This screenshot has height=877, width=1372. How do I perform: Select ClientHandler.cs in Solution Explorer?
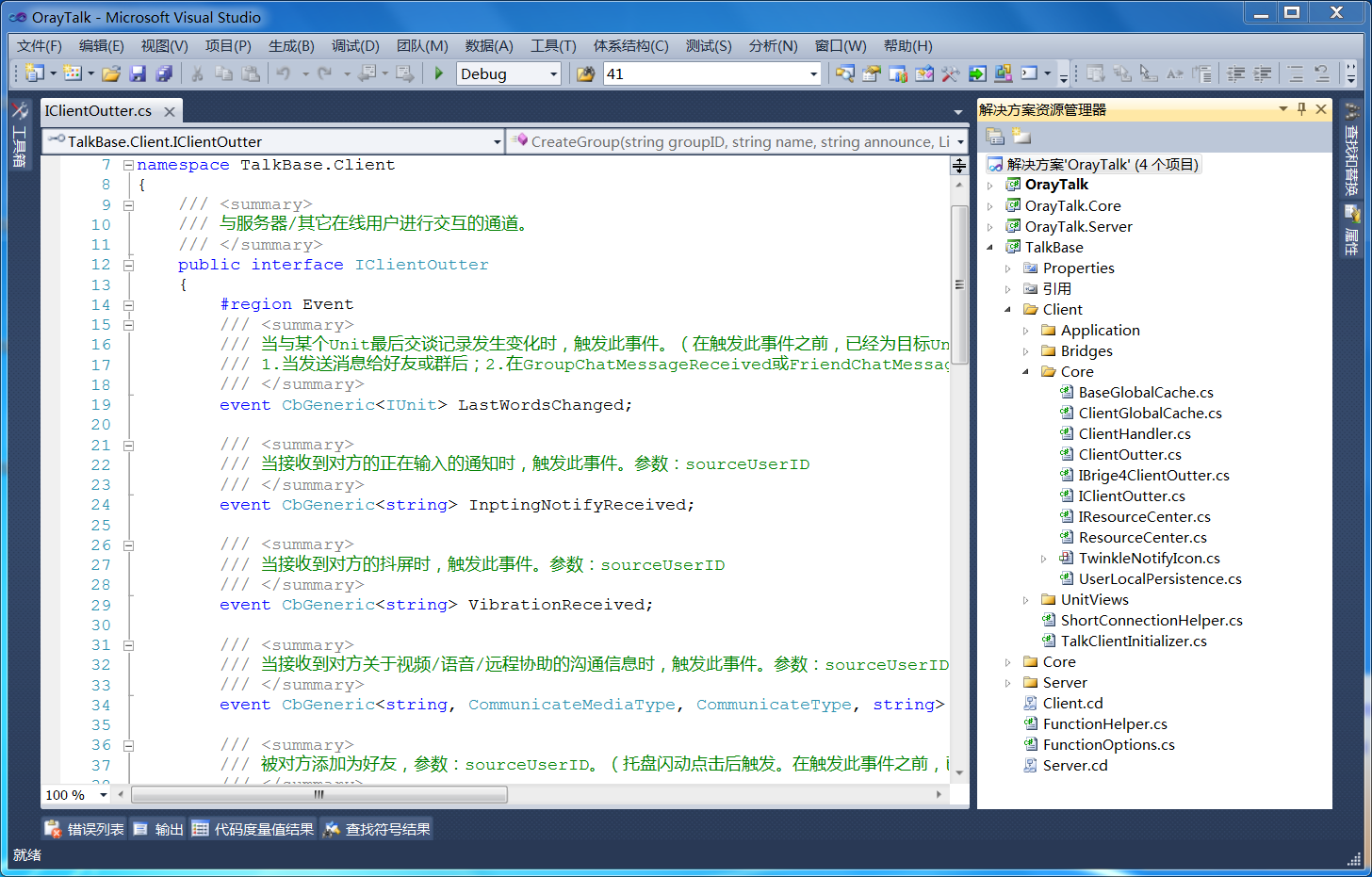(1134, 434)
